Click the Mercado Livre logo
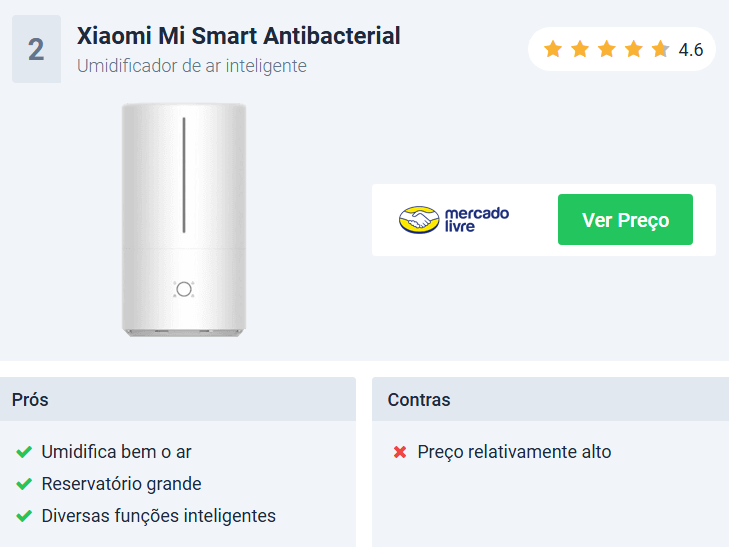The image size is (729, 547). pos(454,220)
